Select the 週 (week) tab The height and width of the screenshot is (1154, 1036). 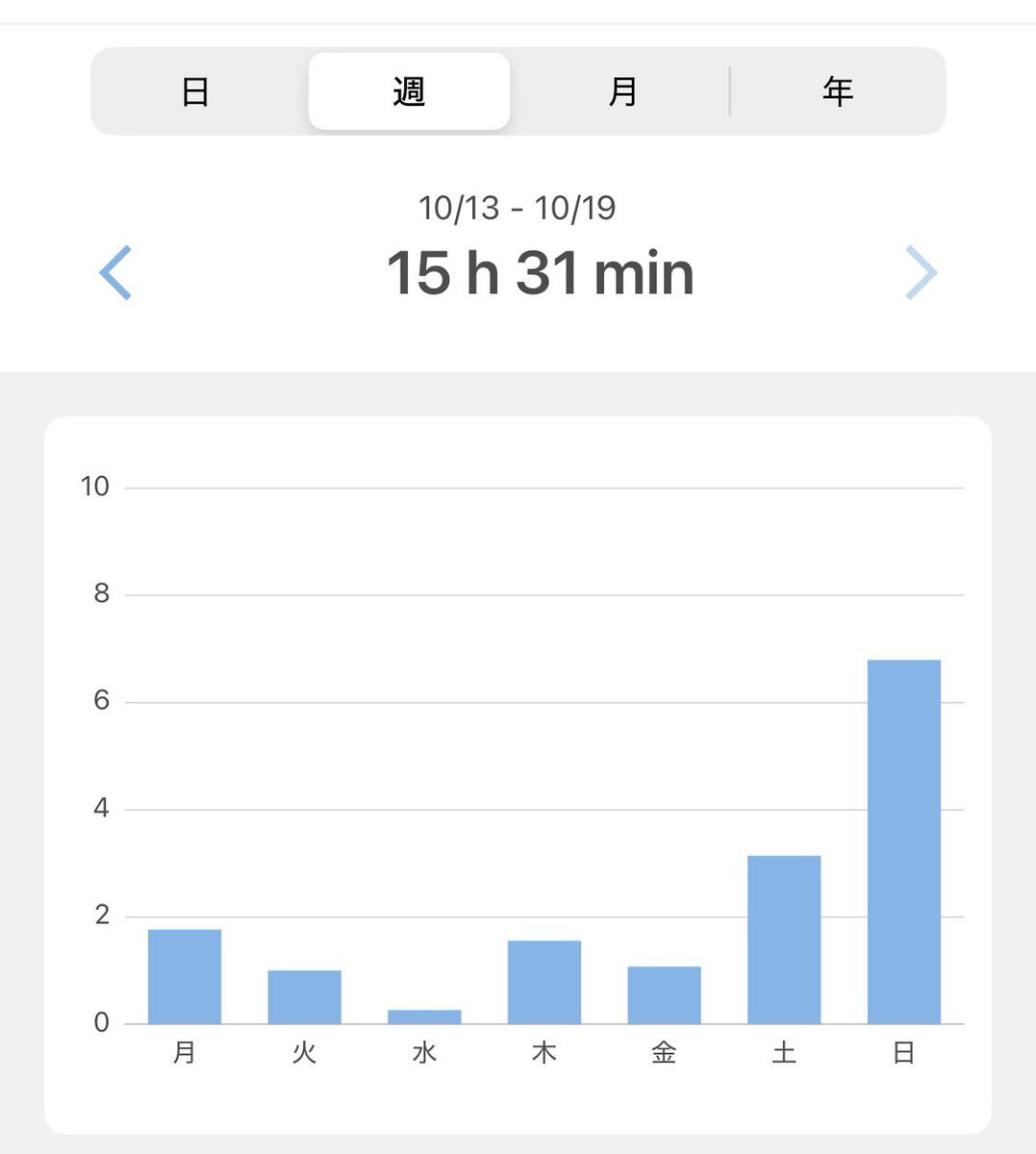[x=409, y=92]
